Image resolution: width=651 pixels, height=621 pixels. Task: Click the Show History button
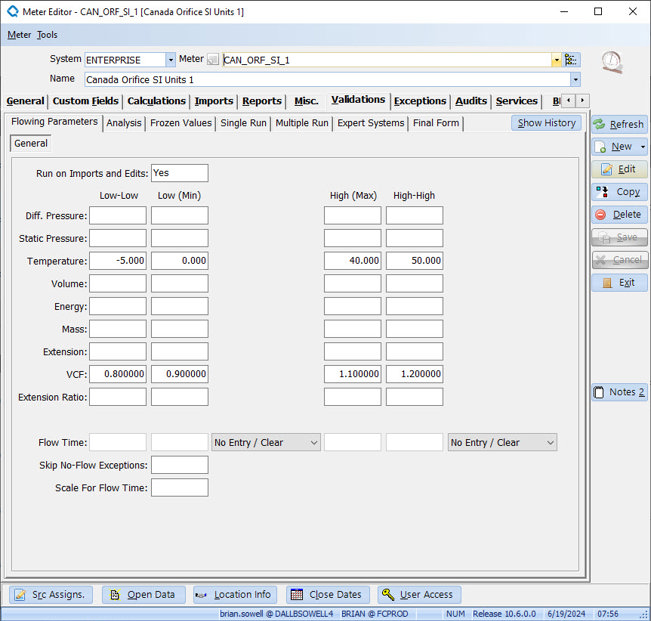point(546,123)
